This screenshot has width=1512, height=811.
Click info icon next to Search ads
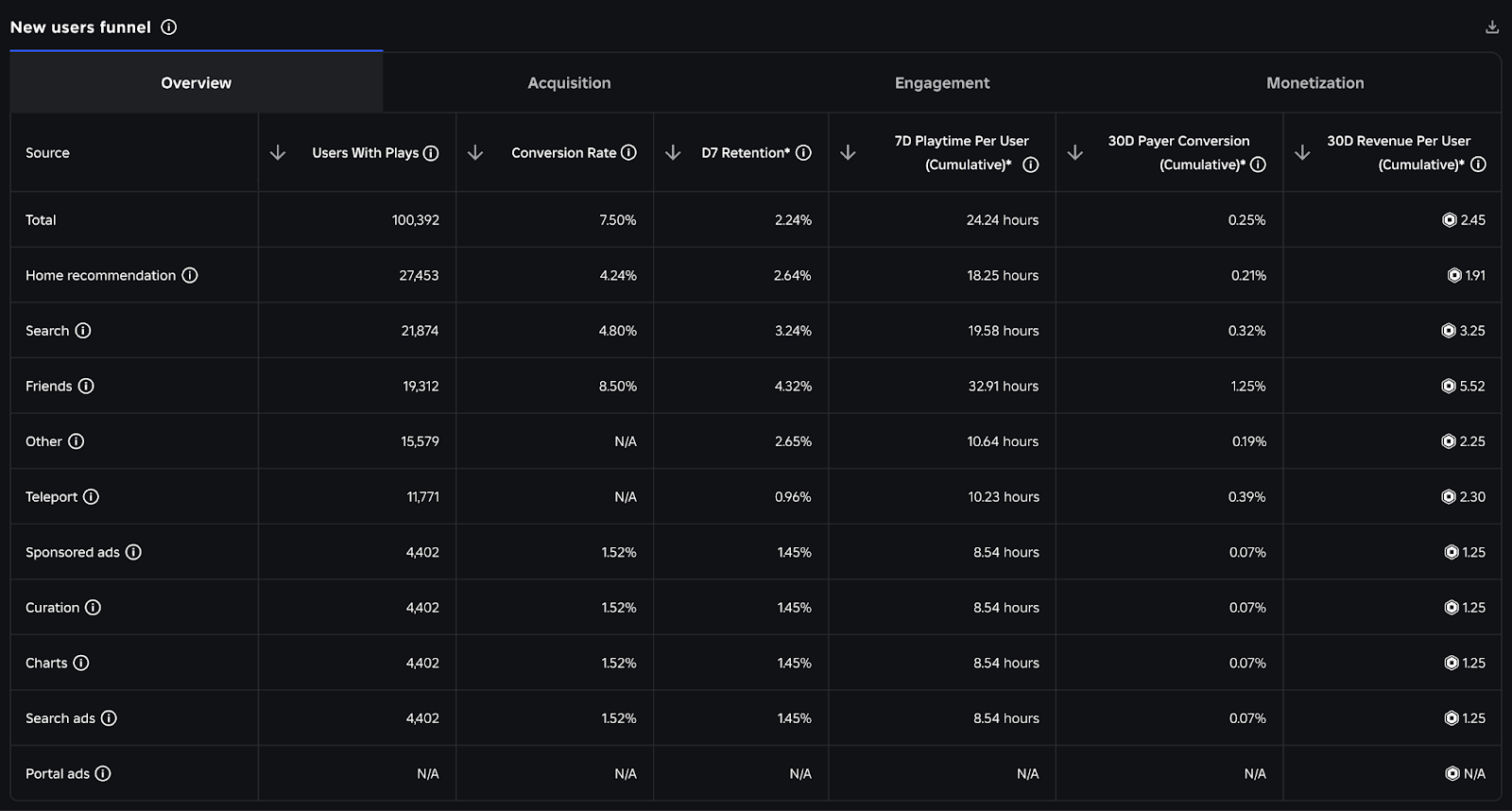[x=109, y=718]
